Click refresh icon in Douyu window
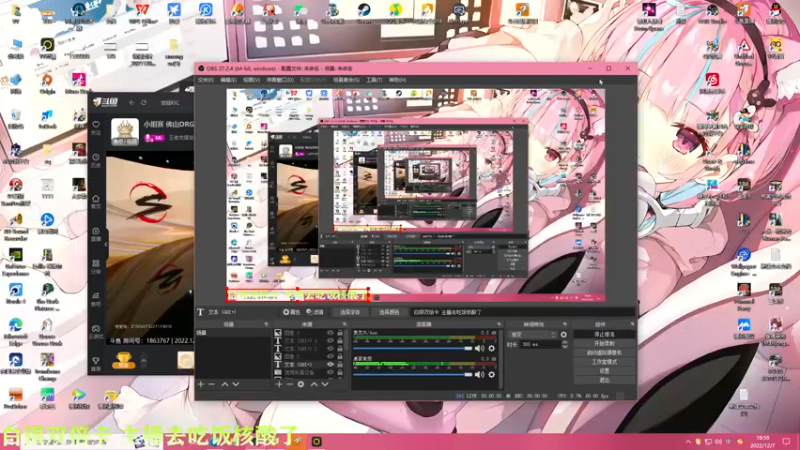800x450 pixels. coord(144,103)
